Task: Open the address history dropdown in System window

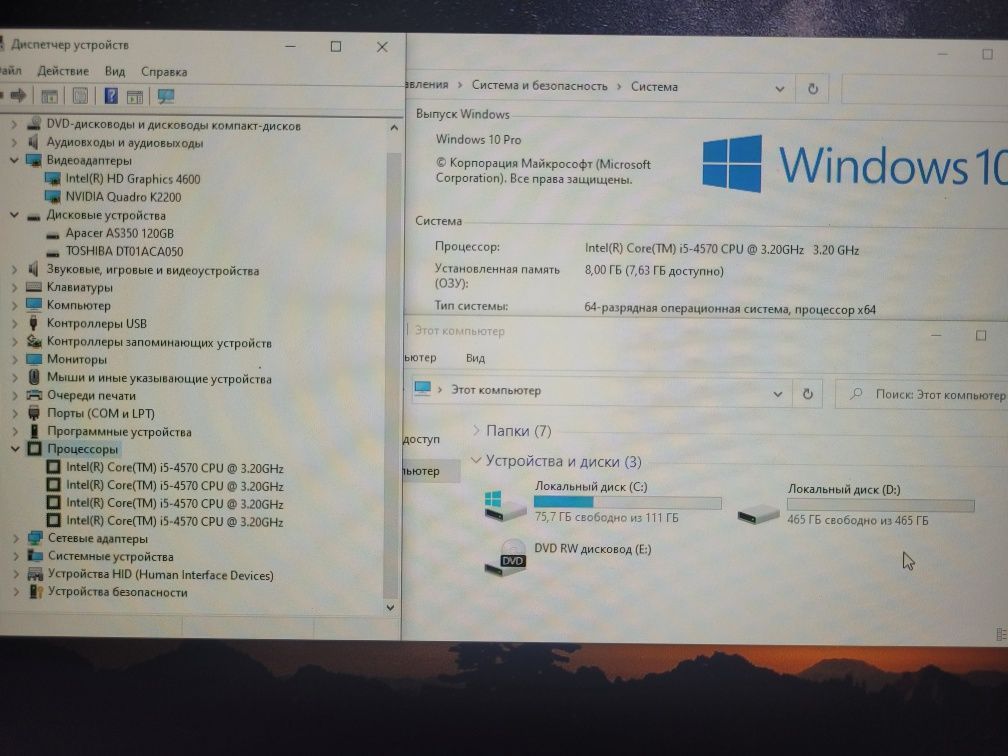Action: tap(779, 89)
